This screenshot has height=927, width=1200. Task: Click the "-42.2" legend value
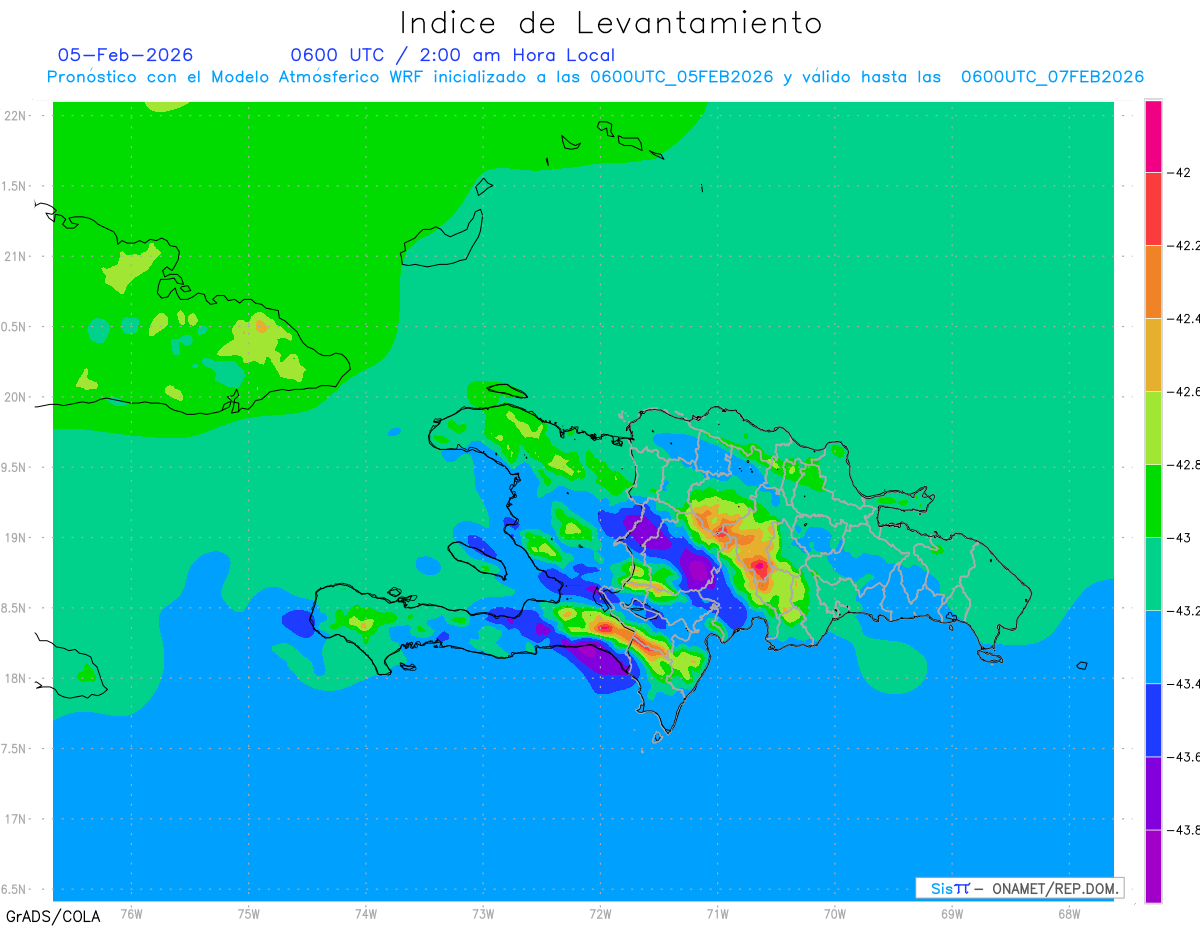tap(1185, 245)
